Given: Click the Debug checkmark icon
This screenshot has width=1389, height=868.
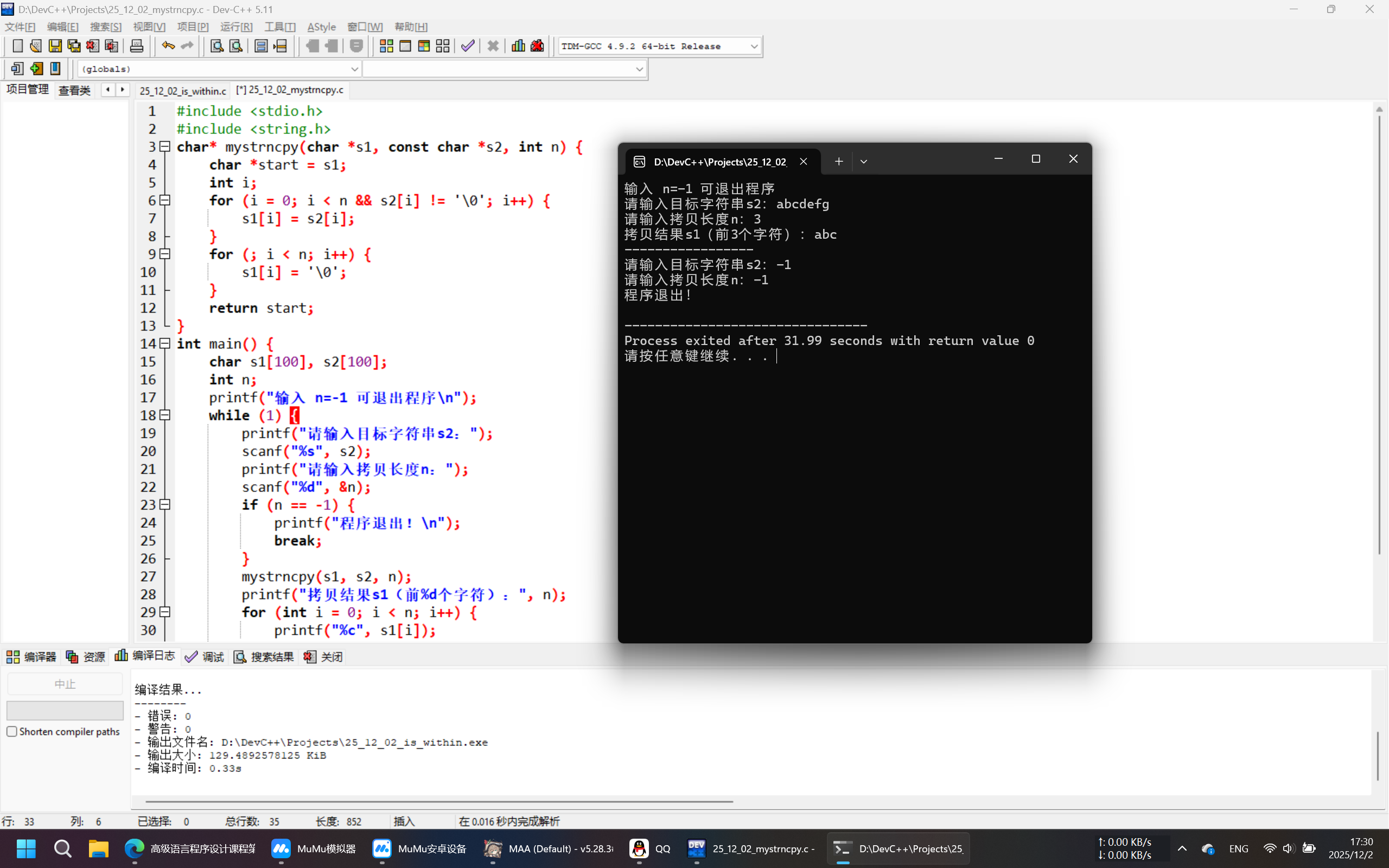Looking at the screenshot, I should pos(468,46).
